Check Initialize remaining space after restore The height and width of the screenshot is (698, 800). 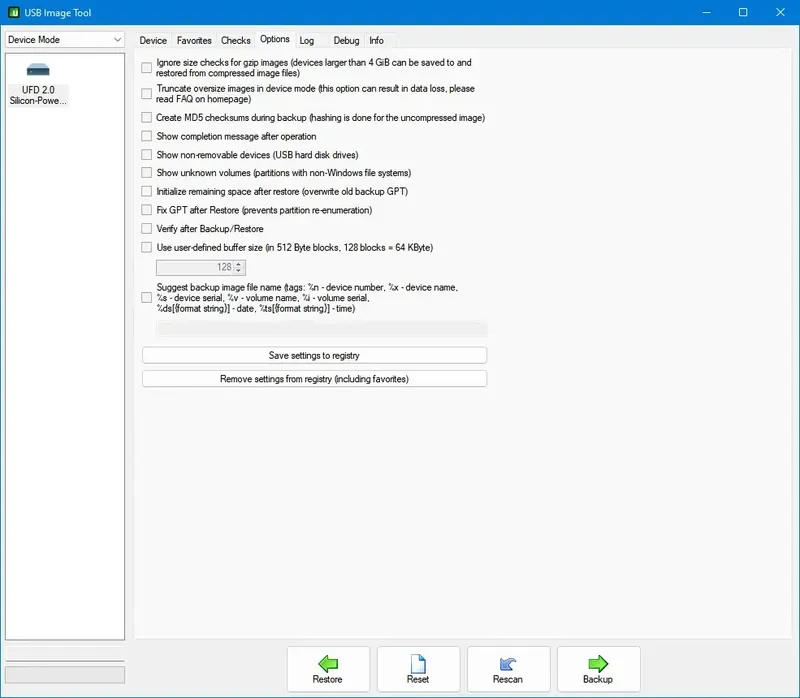click(146, 191)
